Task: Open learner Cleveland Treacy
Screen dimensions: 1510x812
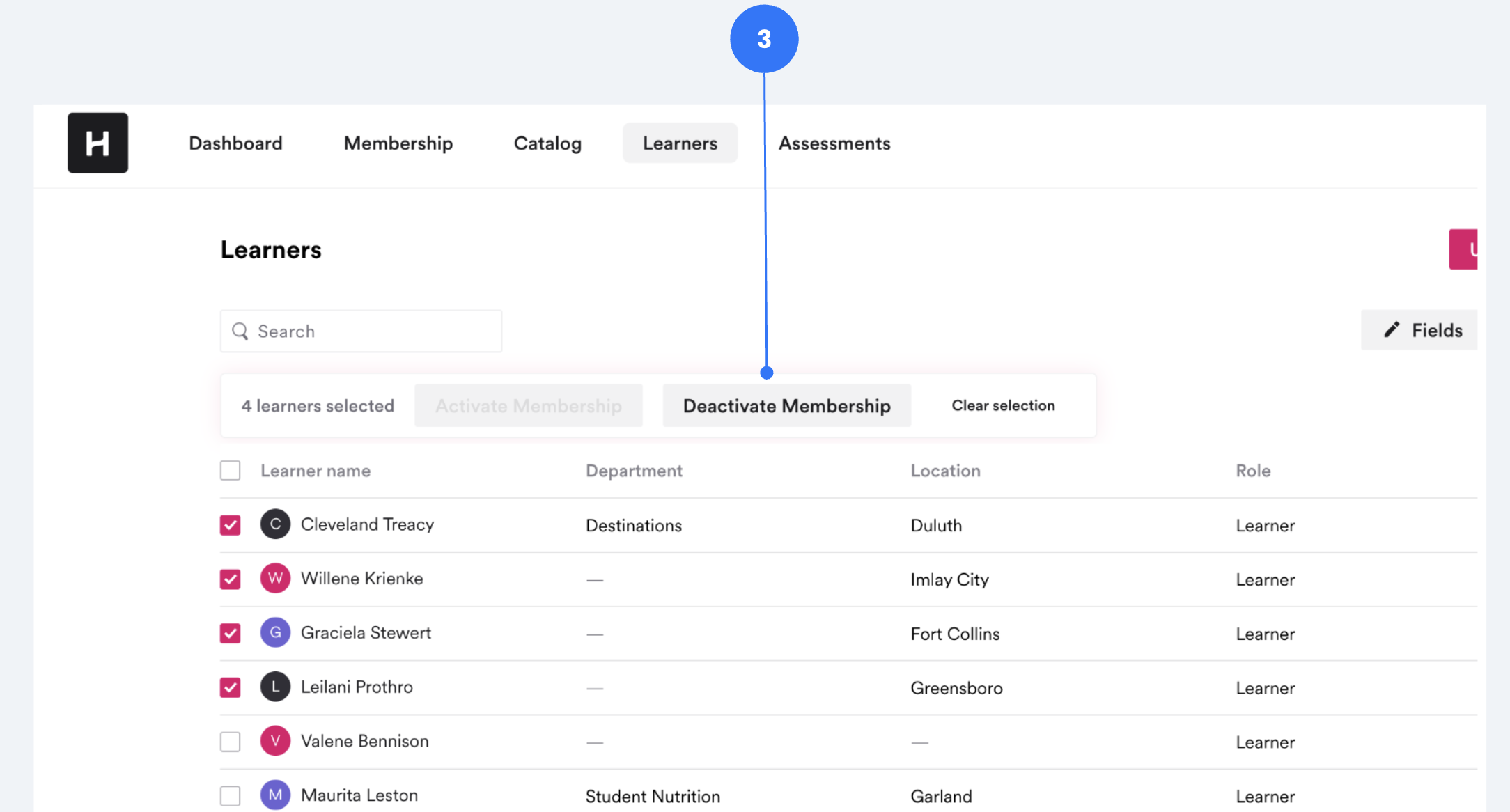Action: (368, 524)
